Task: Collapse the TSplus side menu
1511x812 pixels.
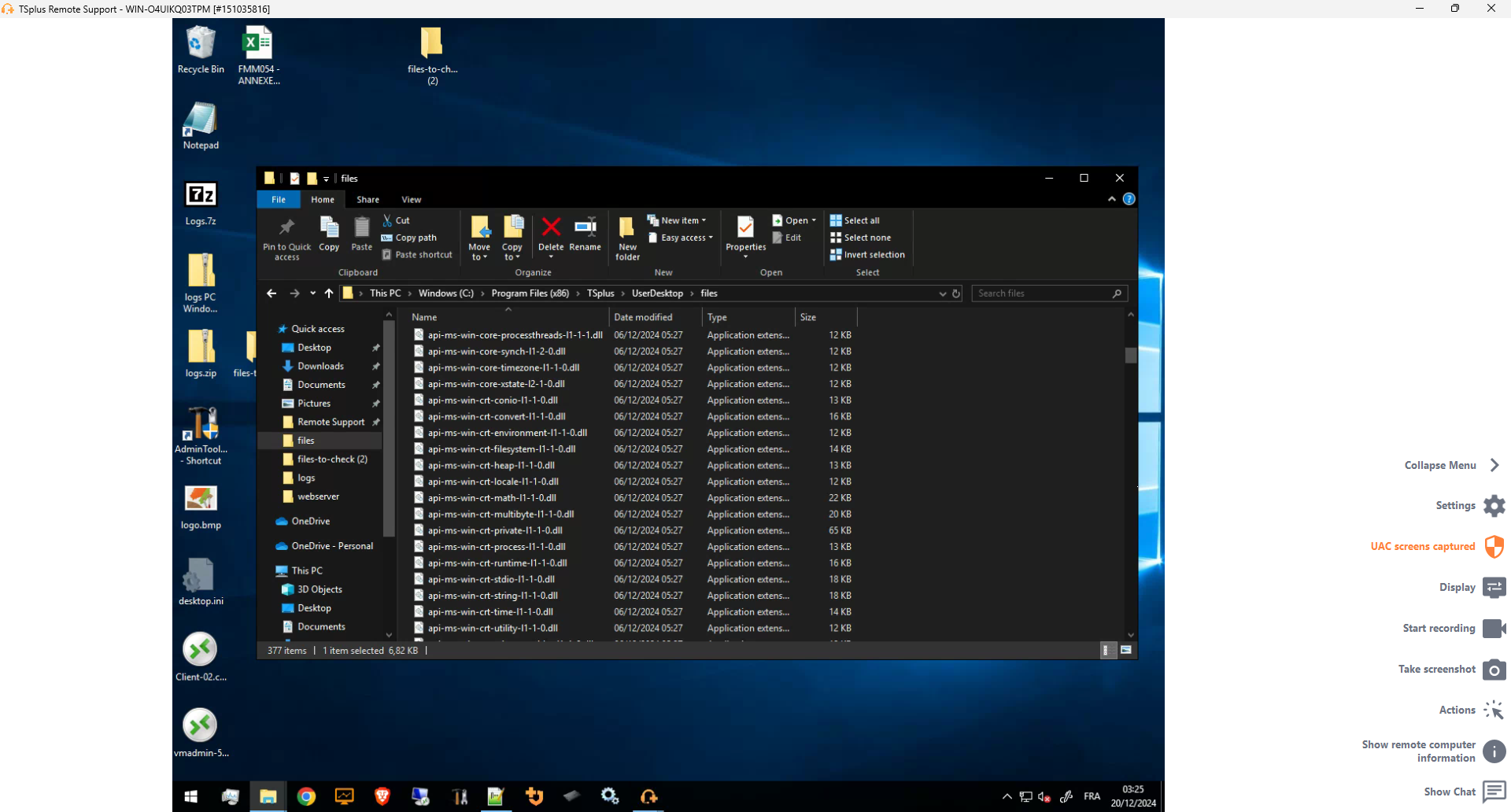Action: 1494,465
